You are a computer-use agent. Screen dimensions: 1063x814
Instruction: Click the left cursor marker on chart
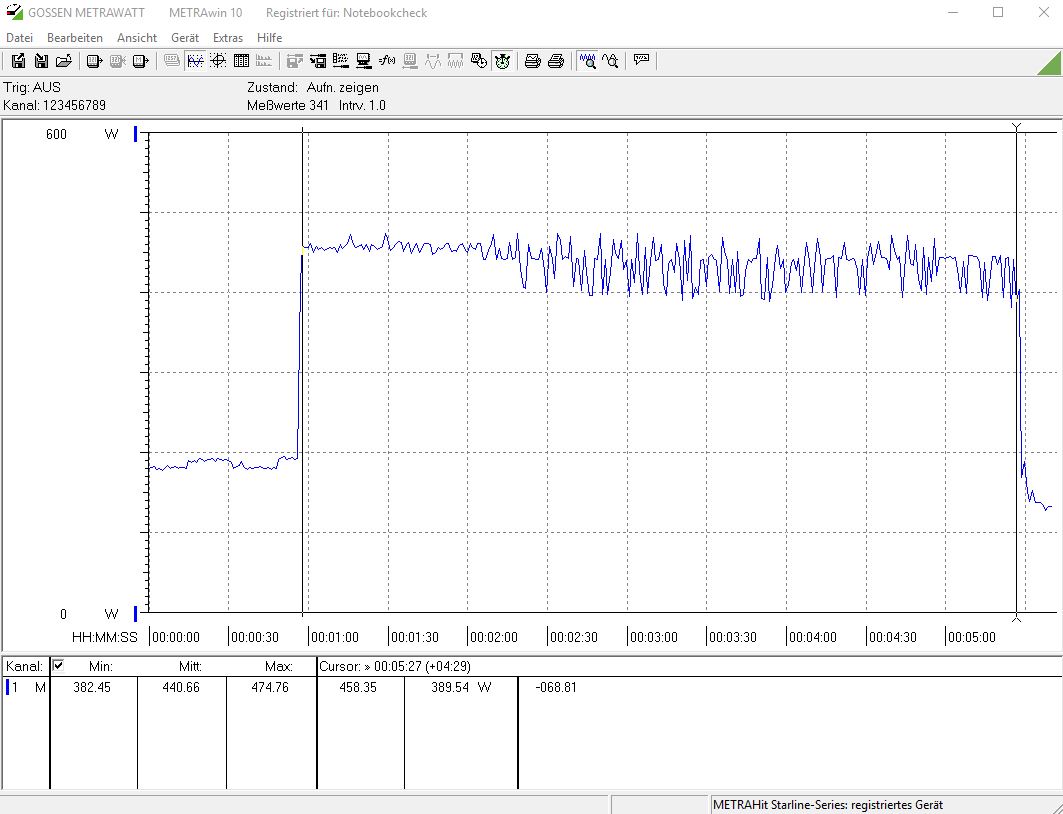pos(302,373)
